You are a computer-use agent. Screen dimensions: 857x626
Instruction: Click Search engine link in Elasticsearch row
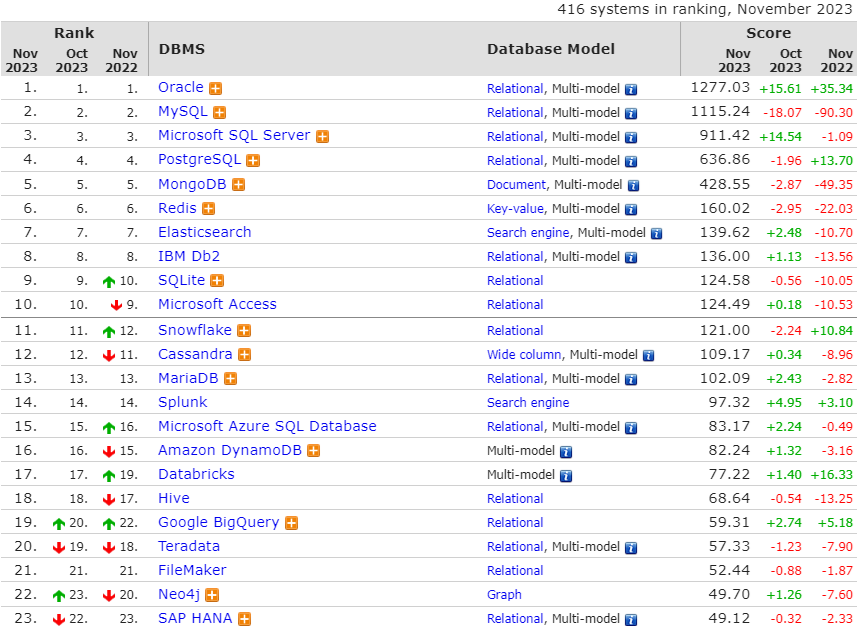[x=528, y=233]
